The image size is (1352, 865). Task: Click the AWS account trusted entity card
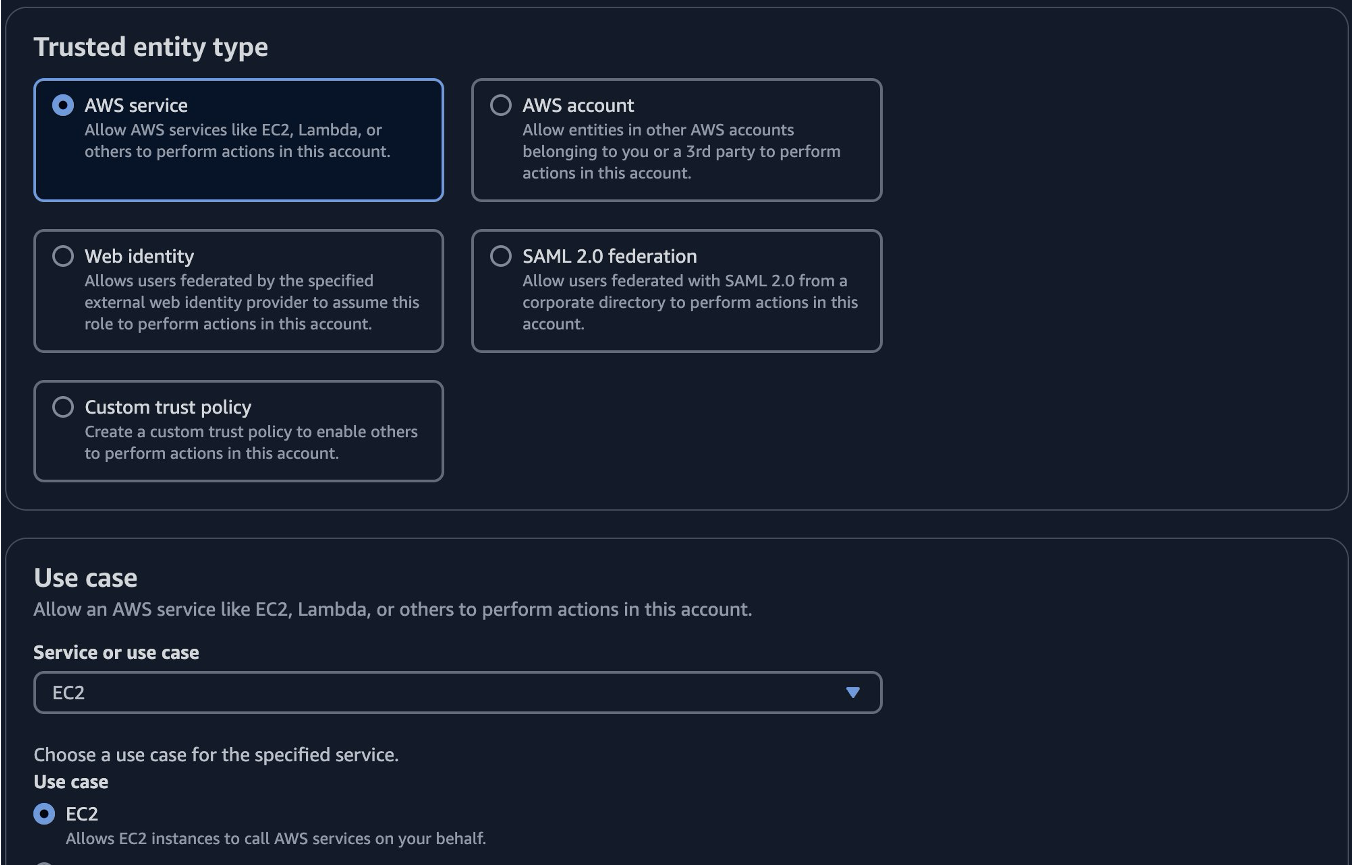click(676, 140)
